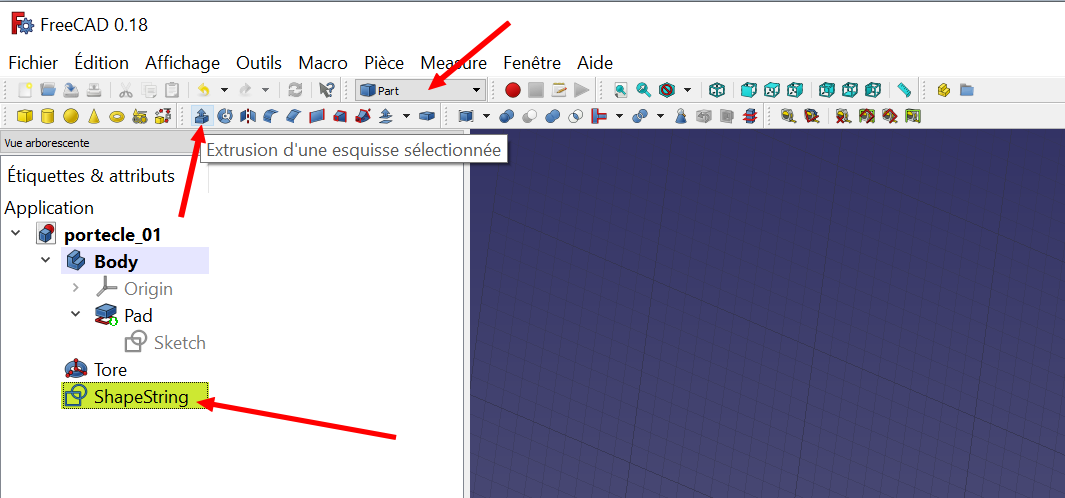Click the Fit all view icon
This screenshot has height=498, width=1065.
620,90
